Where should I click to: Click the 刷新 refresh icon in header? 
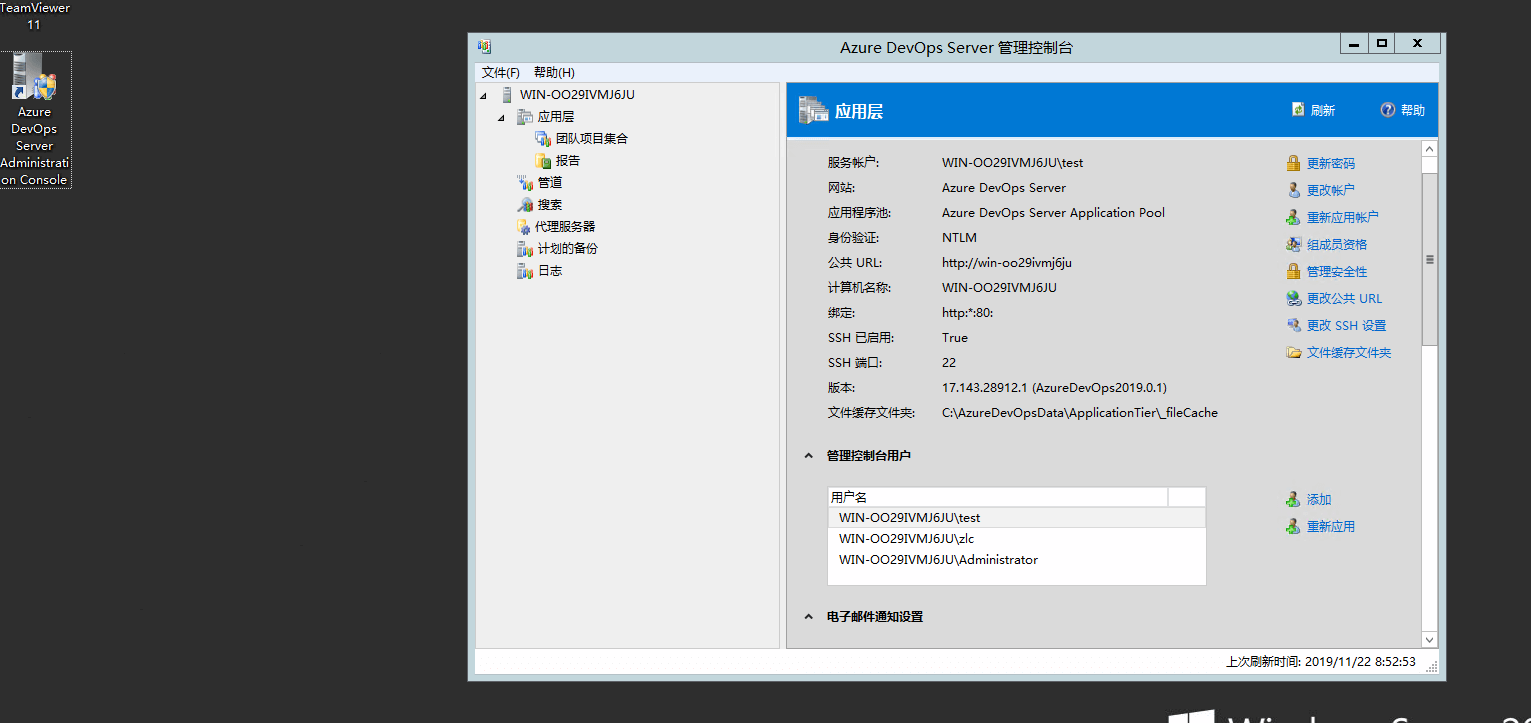tap(1297, 110)
